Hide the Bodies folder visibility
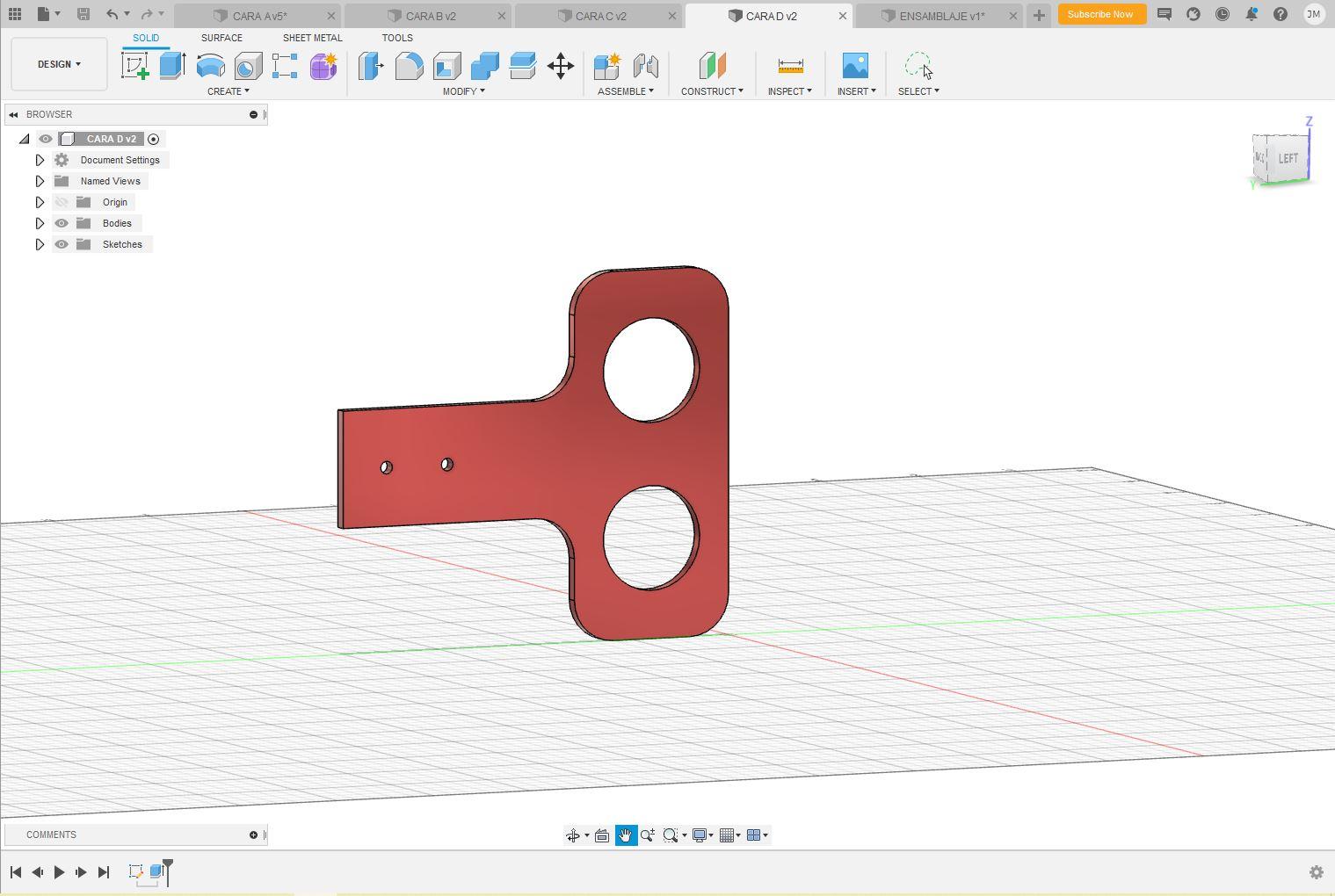Screen dimensions: 1335x896 tap(62, 223)
